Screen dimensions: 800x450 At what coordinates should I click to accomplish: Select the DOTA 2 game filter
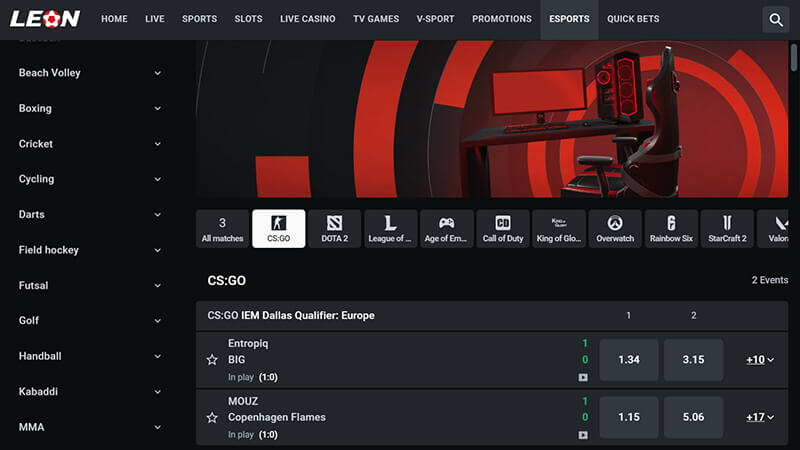[x=335, y=229]
